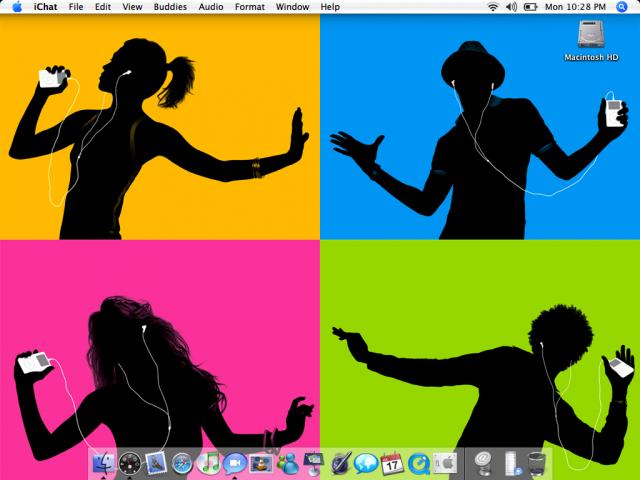Image resolution: width=640 pixels, height=480 pixels.
Task: Click the Wi-Fi status icon
Action: coord(493,7)
